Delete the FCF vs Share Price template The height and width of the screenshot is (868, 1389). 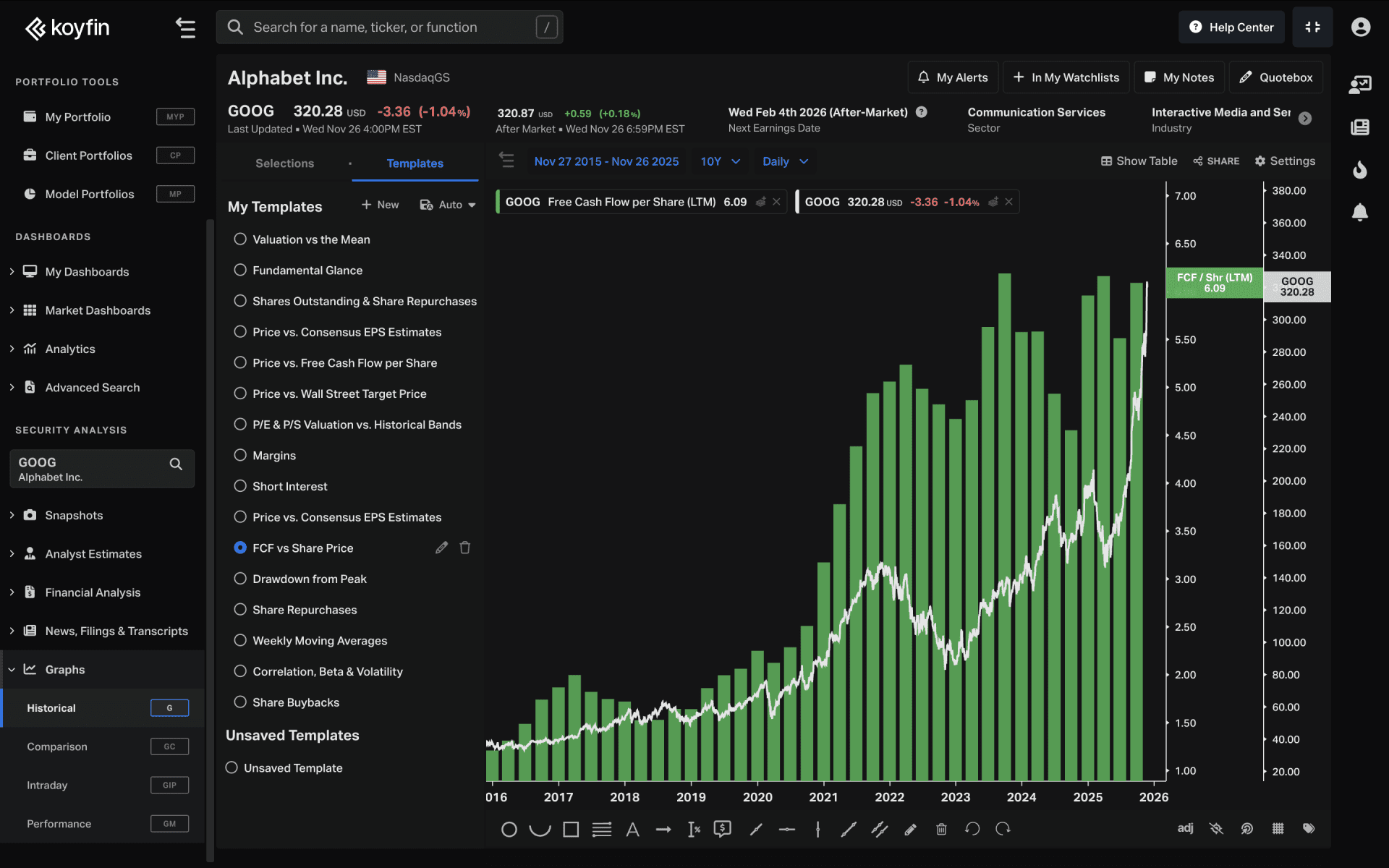(x=465, y=548)
